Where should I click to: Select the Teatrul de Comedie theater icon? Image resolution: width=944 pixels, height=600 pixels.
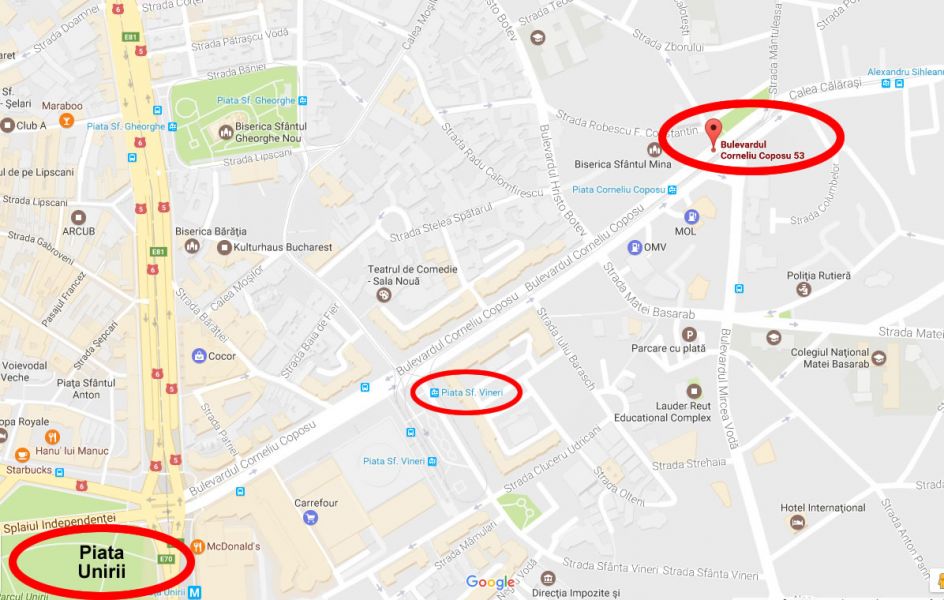click(384, 295)
